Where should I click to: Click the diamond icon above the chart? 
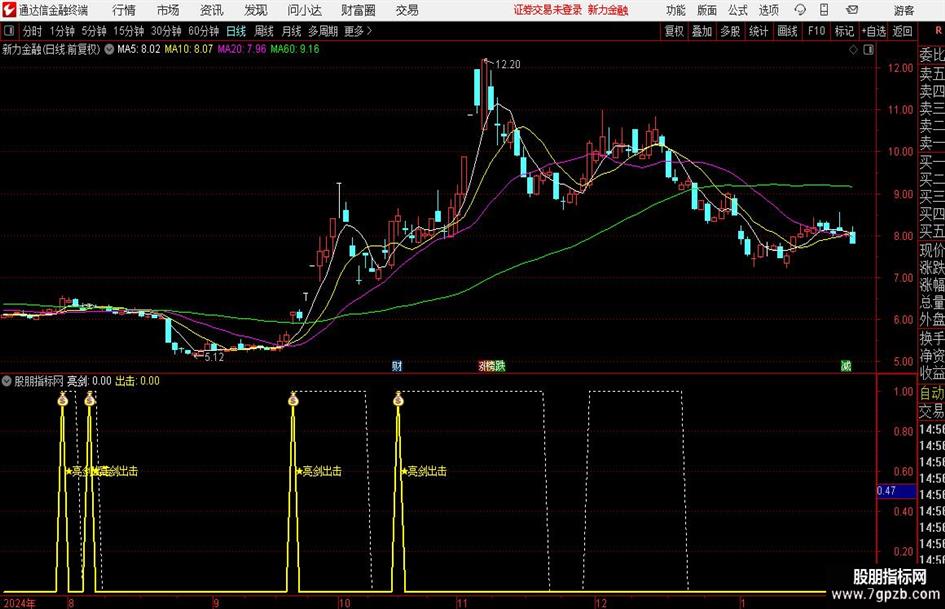coord(853,50)
